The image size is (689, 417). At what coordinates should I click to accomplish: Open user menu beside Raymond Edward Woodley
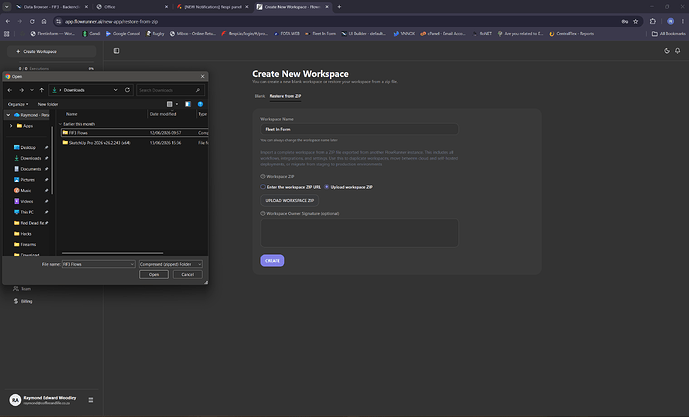click(91, 400)
